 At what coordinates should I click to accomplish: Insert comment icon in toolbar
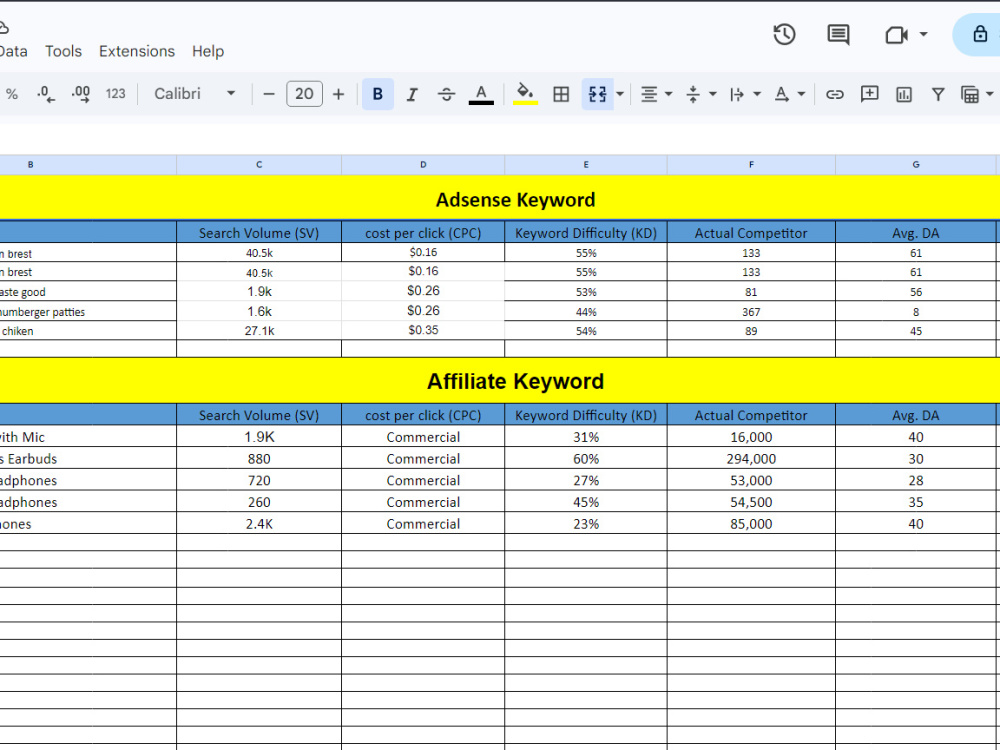click(869, 94)
